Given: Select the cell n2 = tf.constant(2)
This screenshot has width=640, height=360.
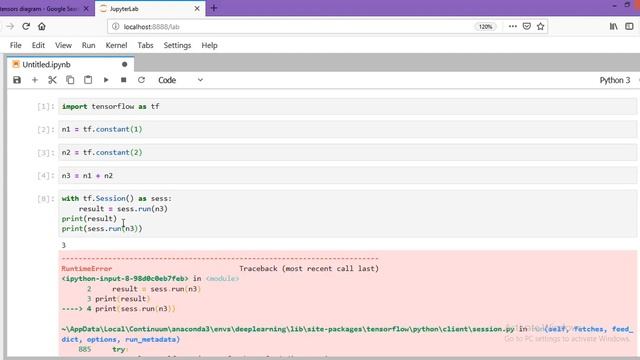Looking at the screenshot, I should [x=347, y=153].
